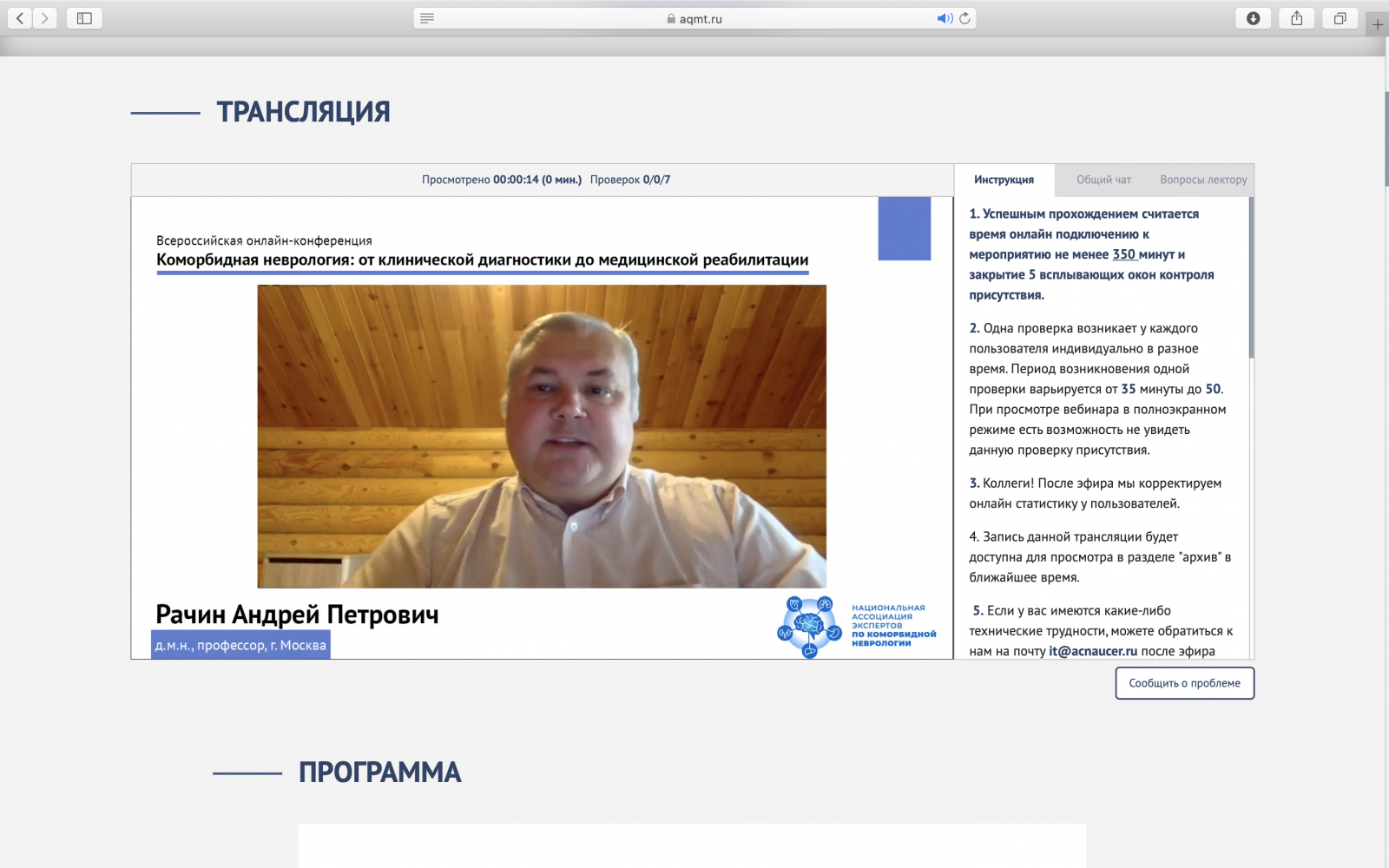Click the Проверок 0/0/7 counter
This screenshot has width=1389, height=868.
click(630, 180)
